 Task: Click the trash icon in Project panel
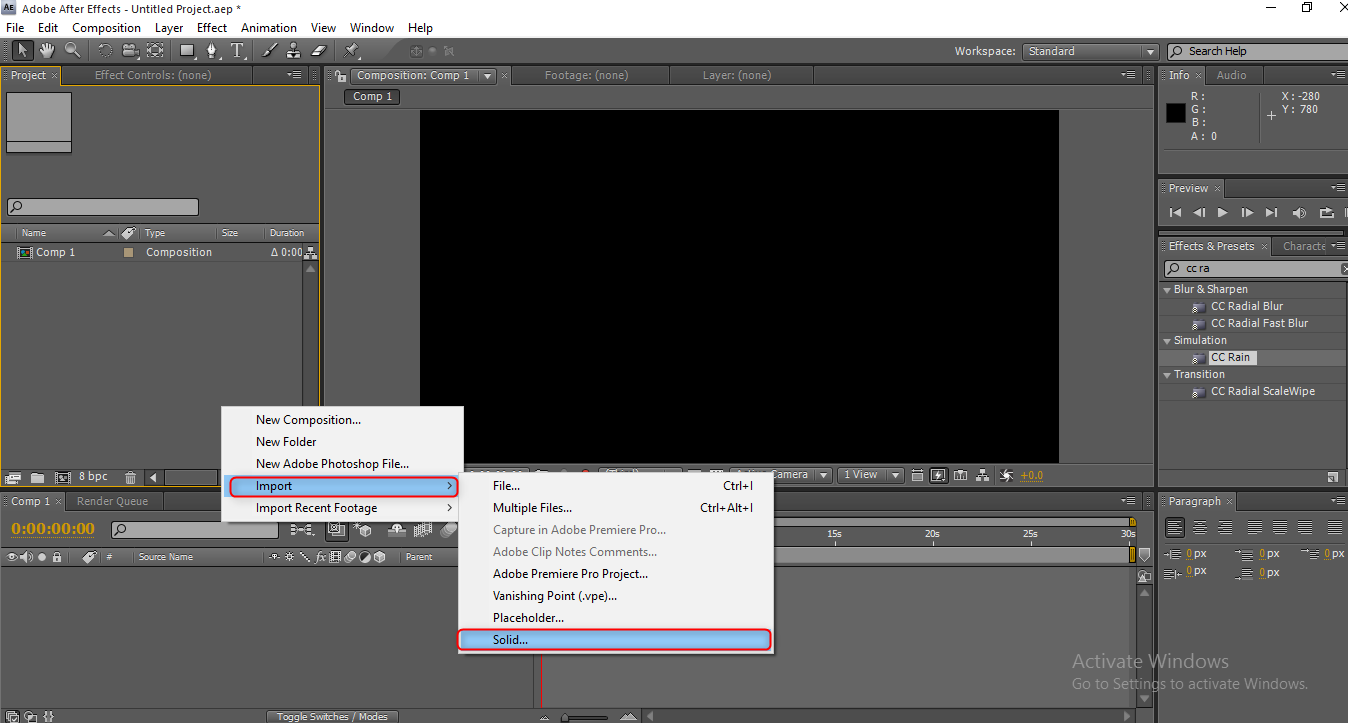point(130,478)
